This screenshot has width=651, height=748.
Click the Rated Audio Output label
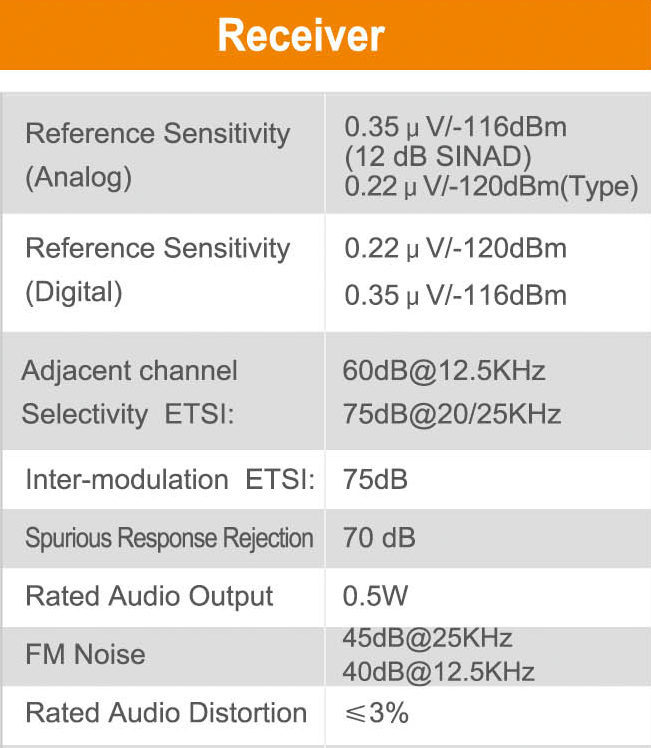point(149,597)
